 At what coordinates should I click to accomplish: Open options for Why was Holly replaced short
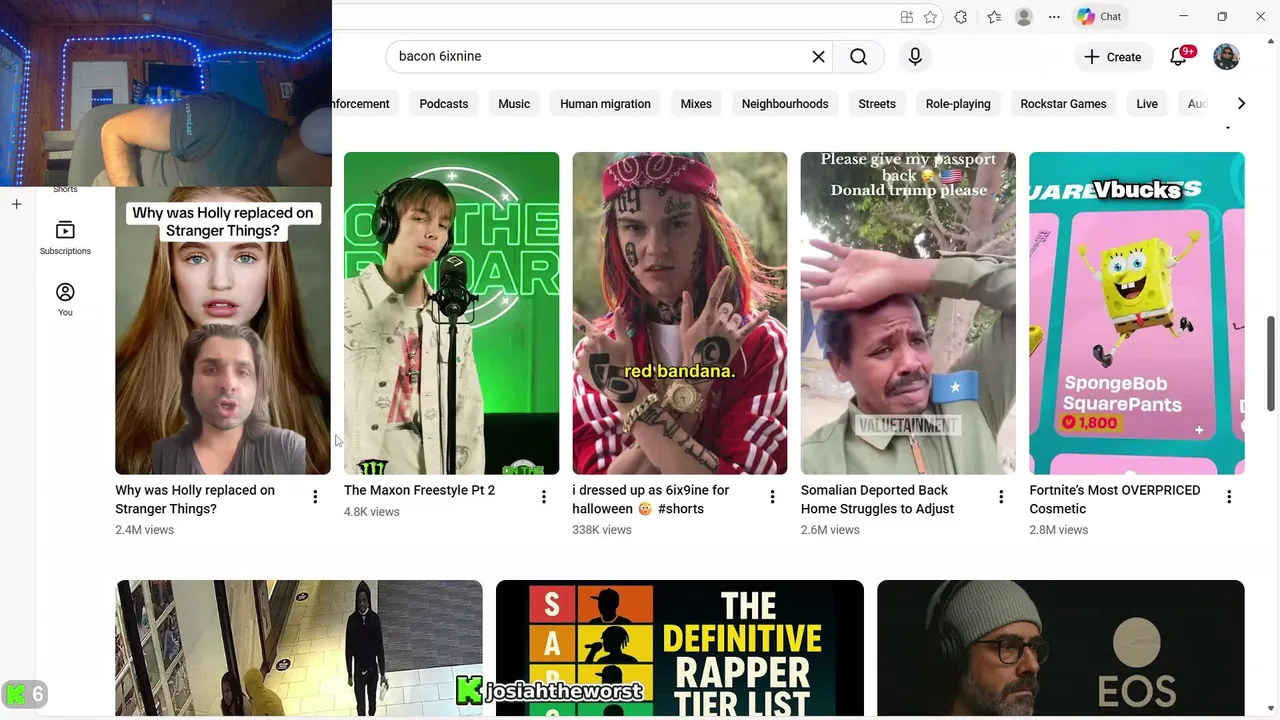(x=315, y=497)
